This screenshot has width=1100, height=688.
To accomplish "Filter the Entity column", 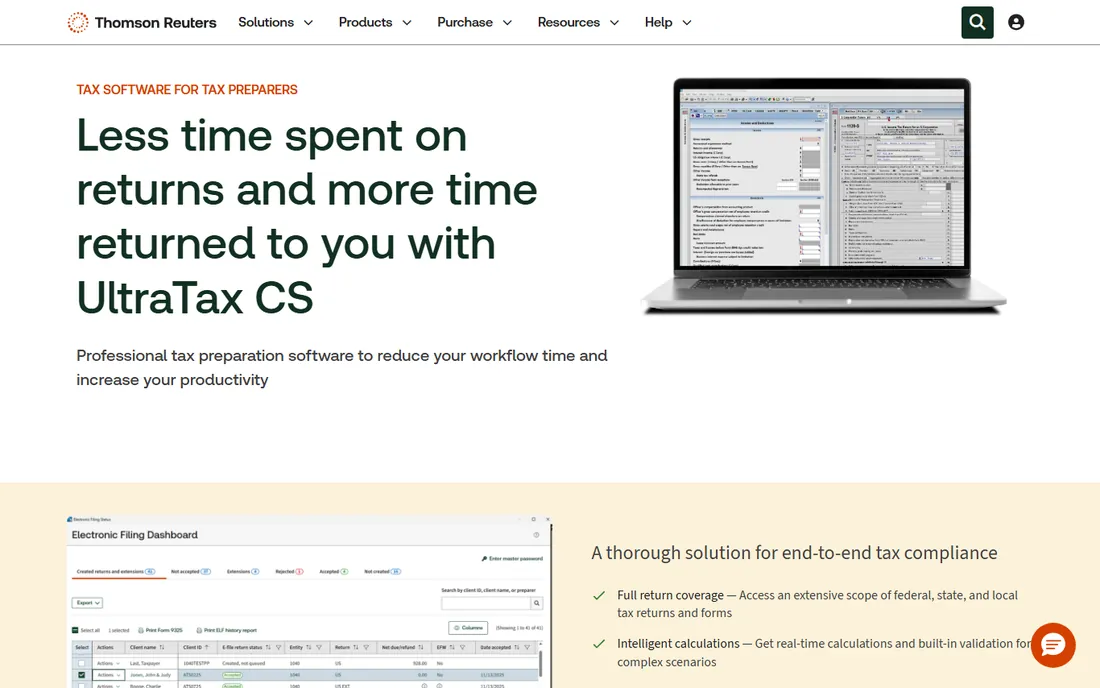I will click(x=319, y=647).
